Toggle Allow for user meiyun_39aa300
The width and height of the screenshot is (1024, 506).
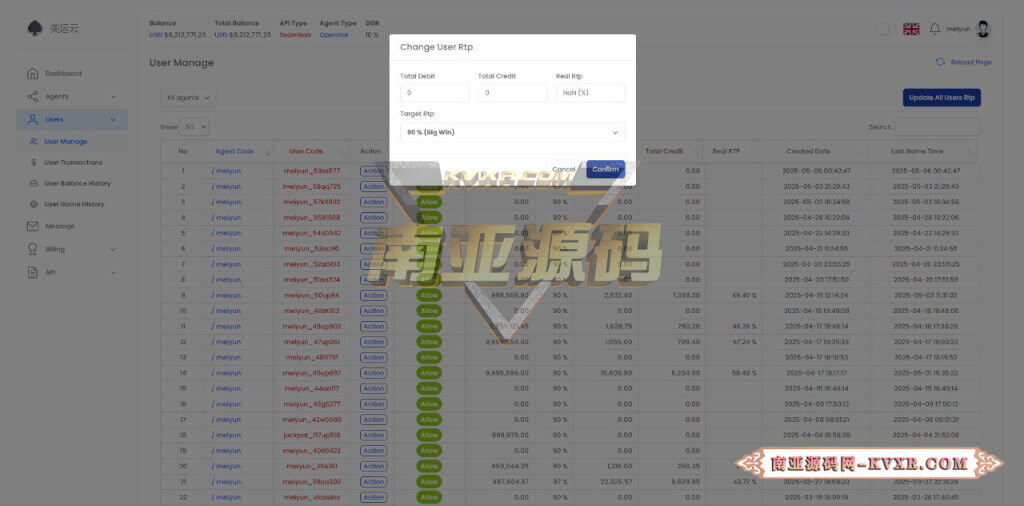(429, 482)
